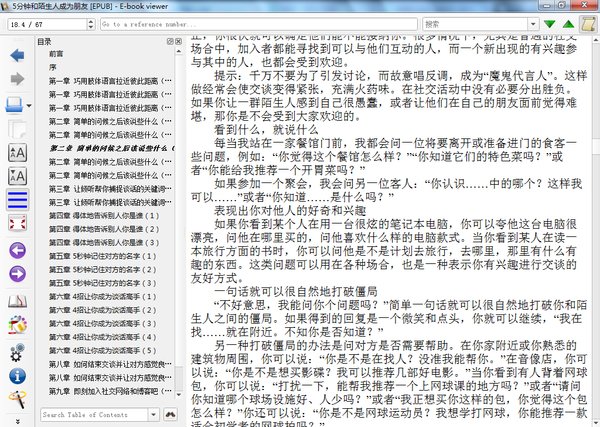
Task: Find next match with the green down arrow
Action: coord(549,24)
